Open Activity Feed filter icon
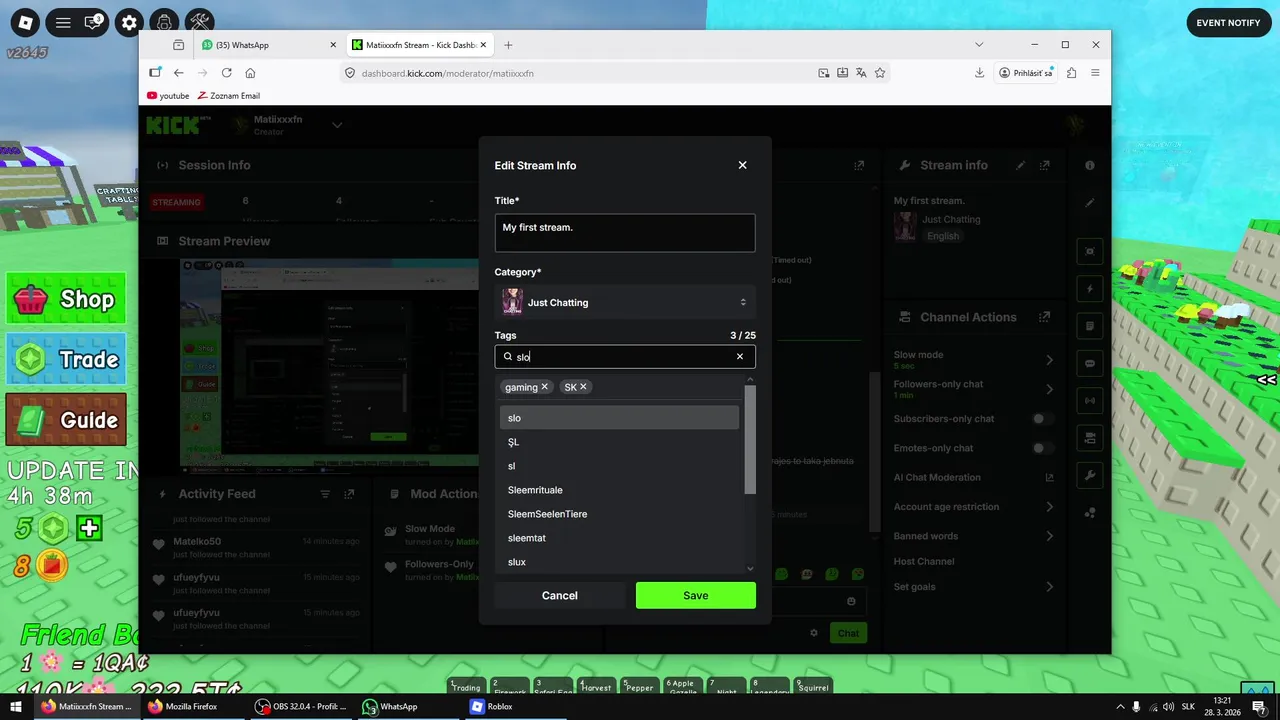The width and height of the screenshot is (1280, 720). coord(325,494)
